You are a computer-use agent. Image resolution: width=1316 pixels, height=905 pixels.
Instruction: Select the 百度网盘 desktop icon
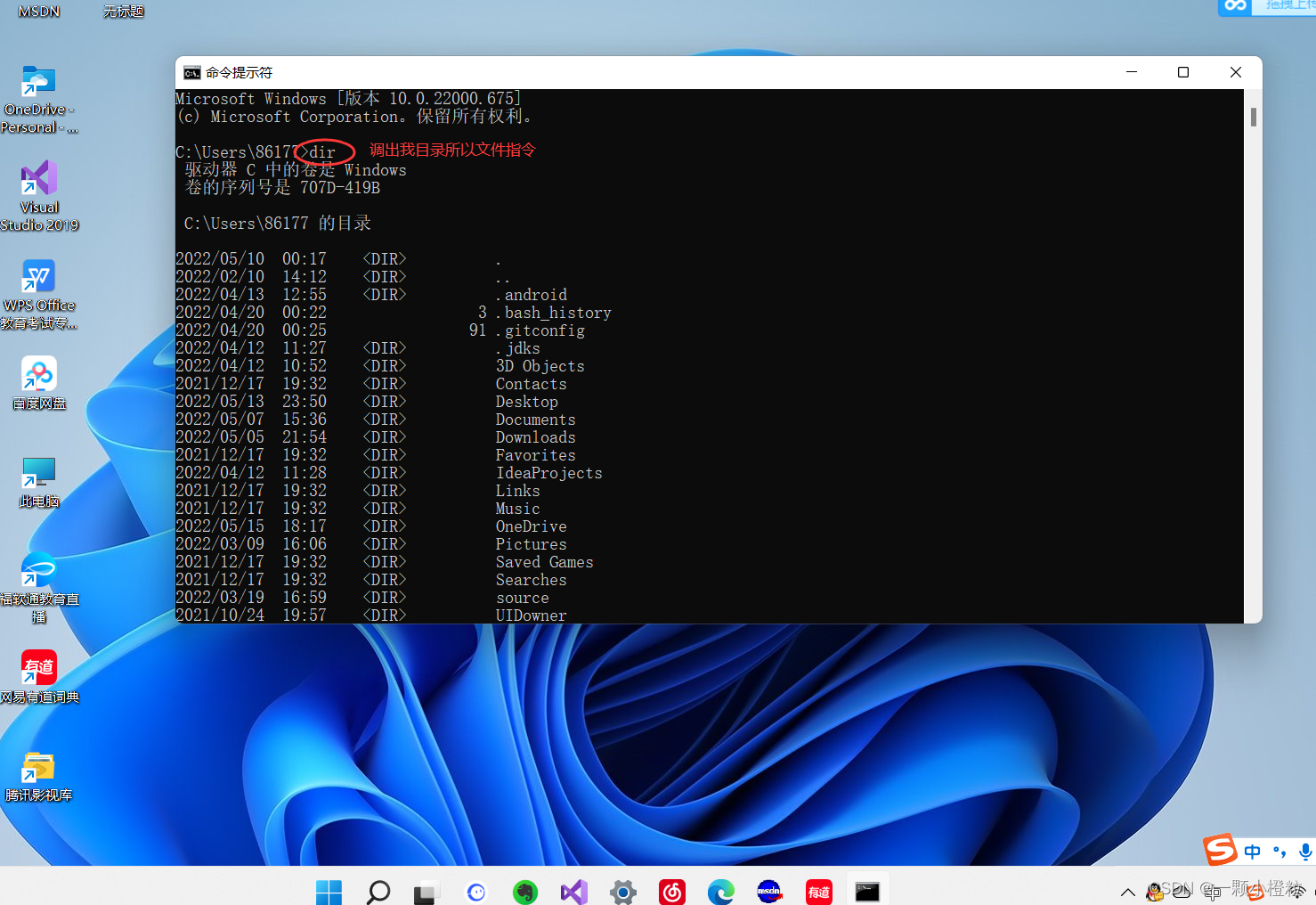pos(39,384)
